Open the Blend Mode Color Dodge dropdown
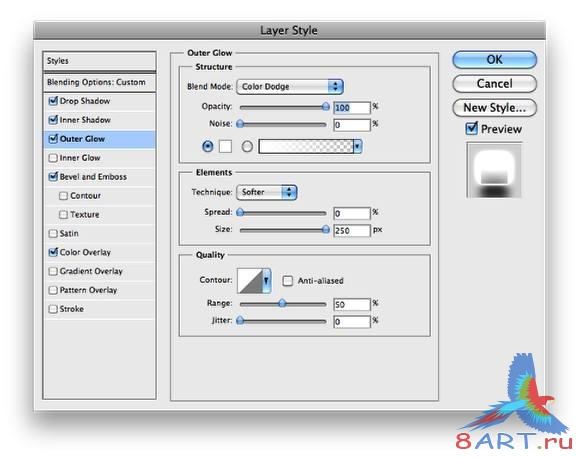 (x=290, y=87)
